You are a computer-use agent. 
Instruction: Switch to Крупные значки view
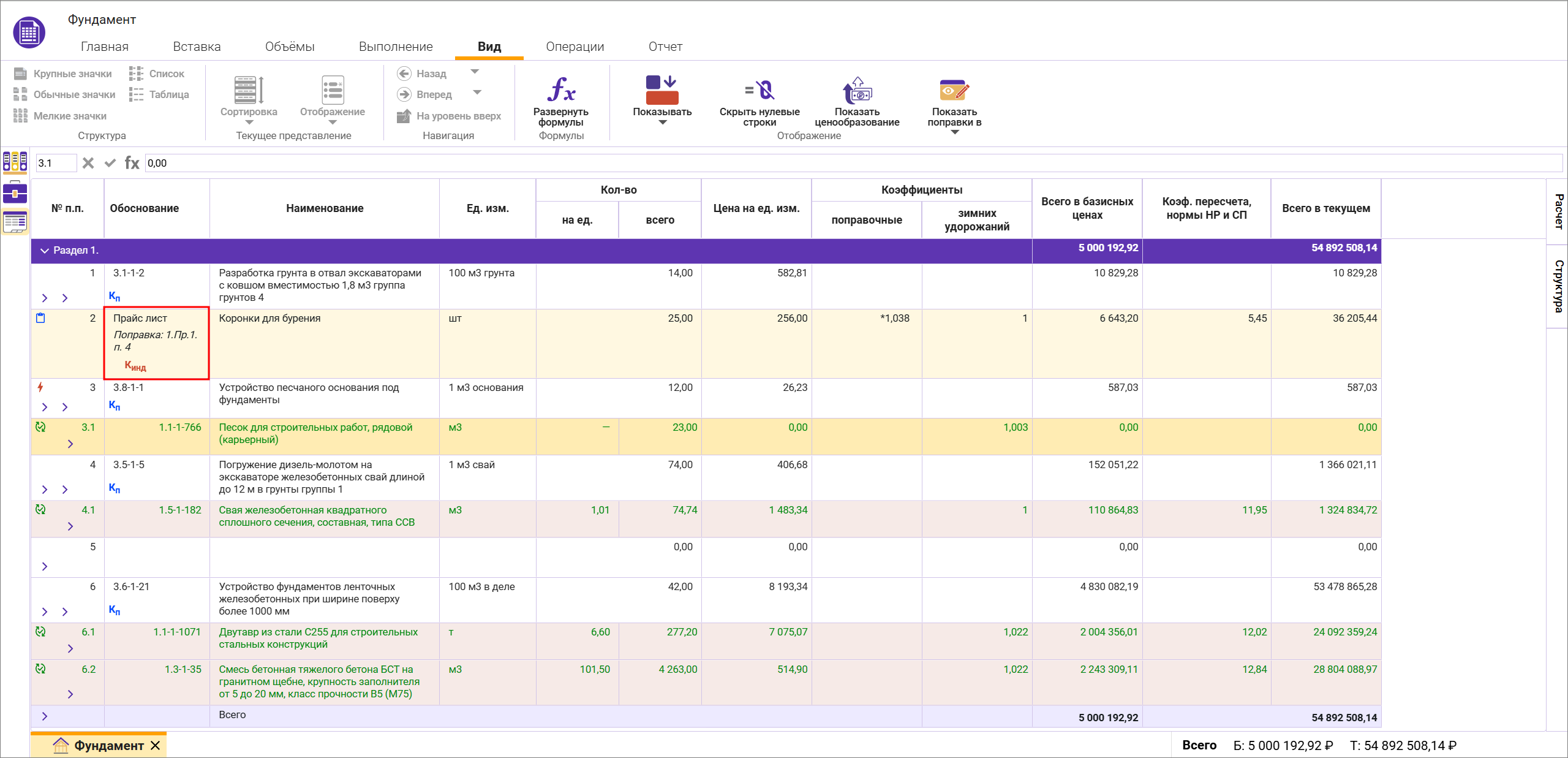(63, 74)
